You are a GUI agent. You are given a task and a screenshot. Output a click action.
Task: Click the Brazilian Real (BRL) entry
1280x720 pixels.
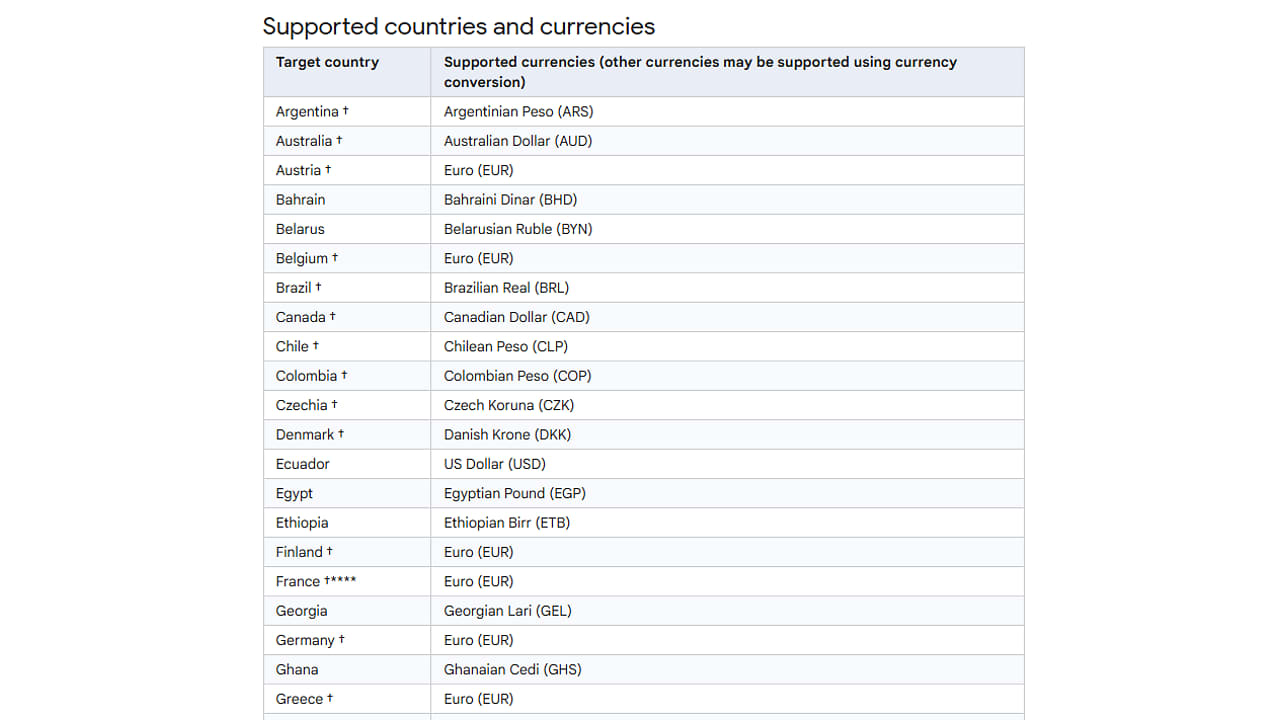[506, 287]
